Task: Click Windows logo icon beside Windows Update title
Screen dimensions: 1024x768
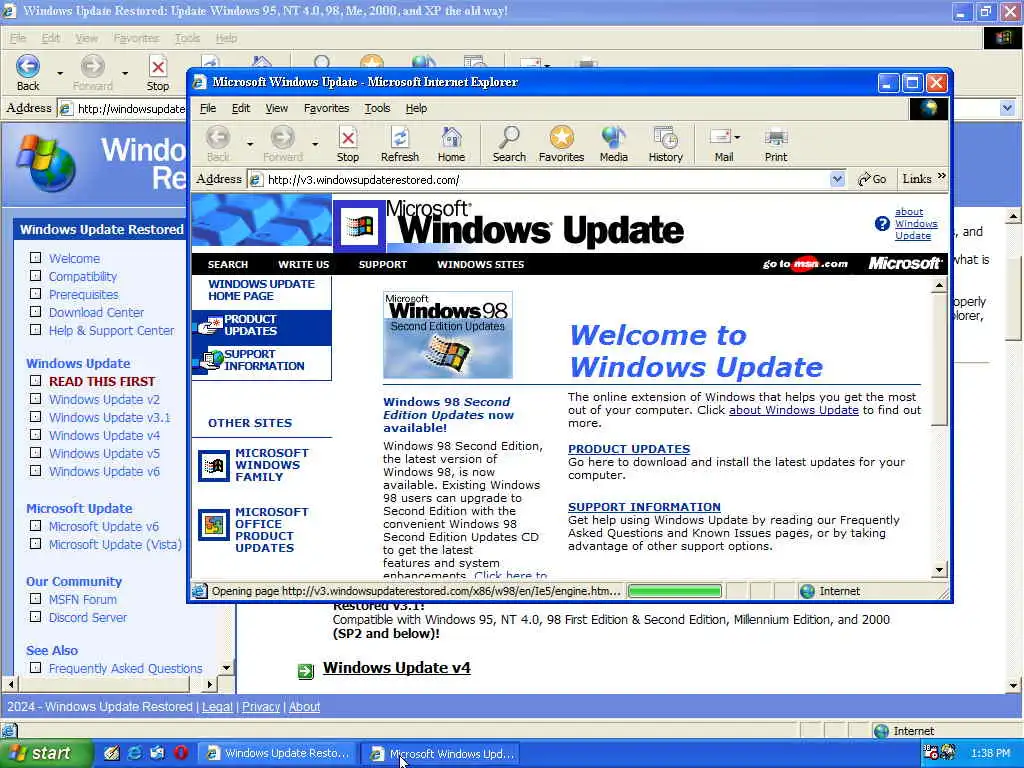Action: click(x=359, y=227)
